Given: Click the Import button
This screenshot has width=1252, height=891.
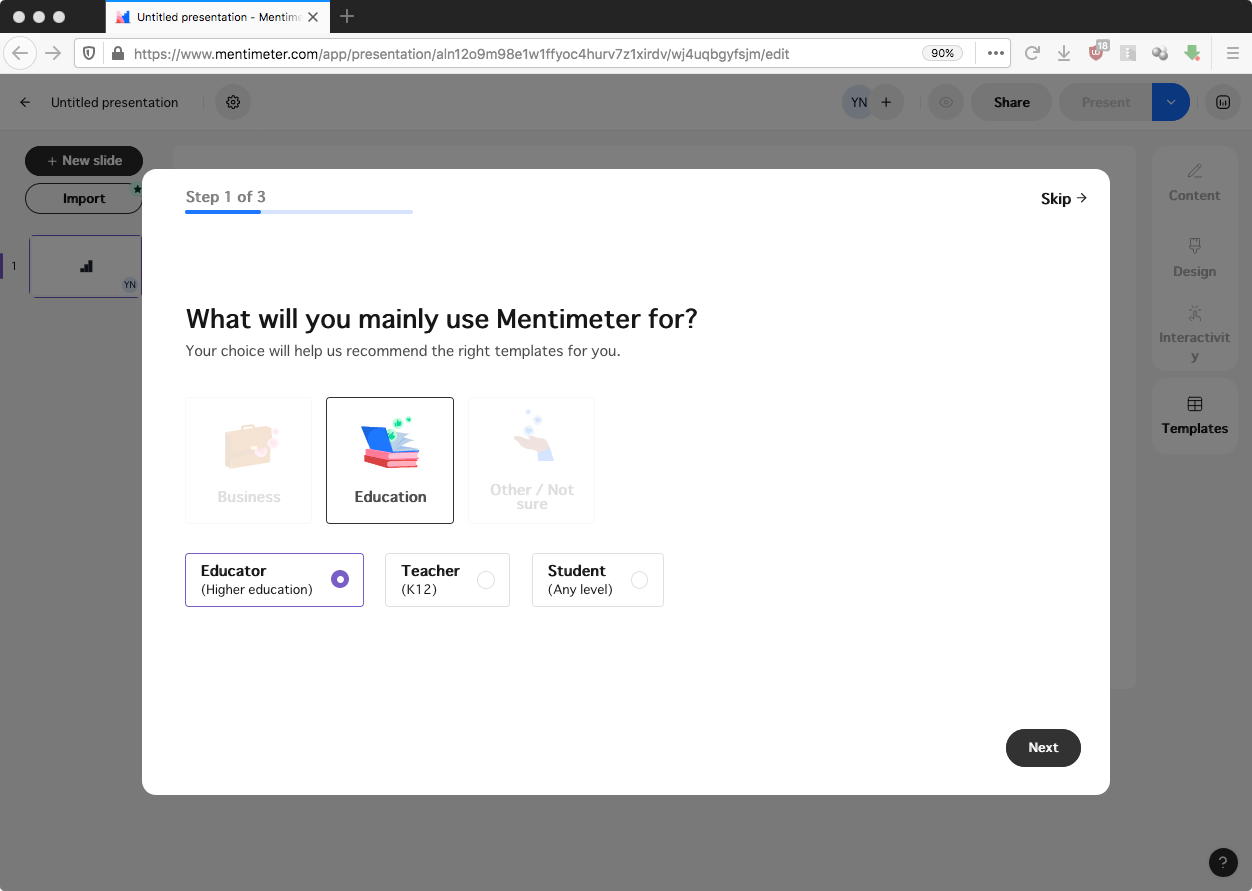Looking at the screenshot, I should [x=84, y=198].
